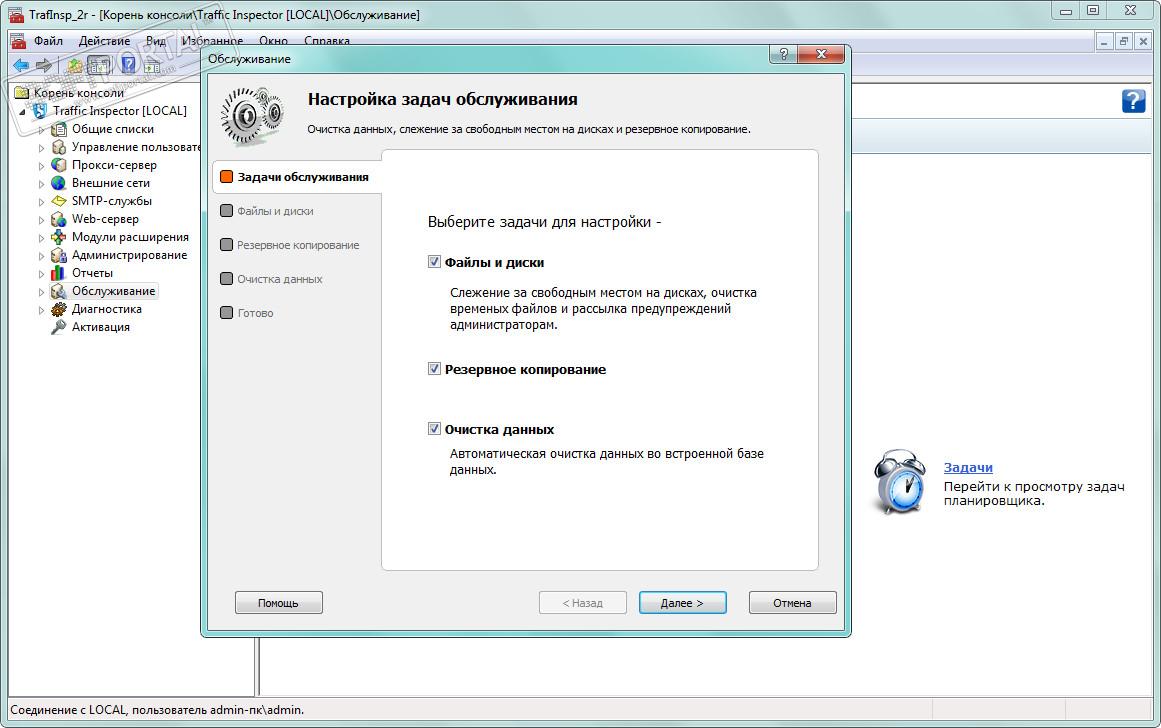Select Диагностика label in the tree
Viewport: 1161px width, 728px height.
click(107, 309)
